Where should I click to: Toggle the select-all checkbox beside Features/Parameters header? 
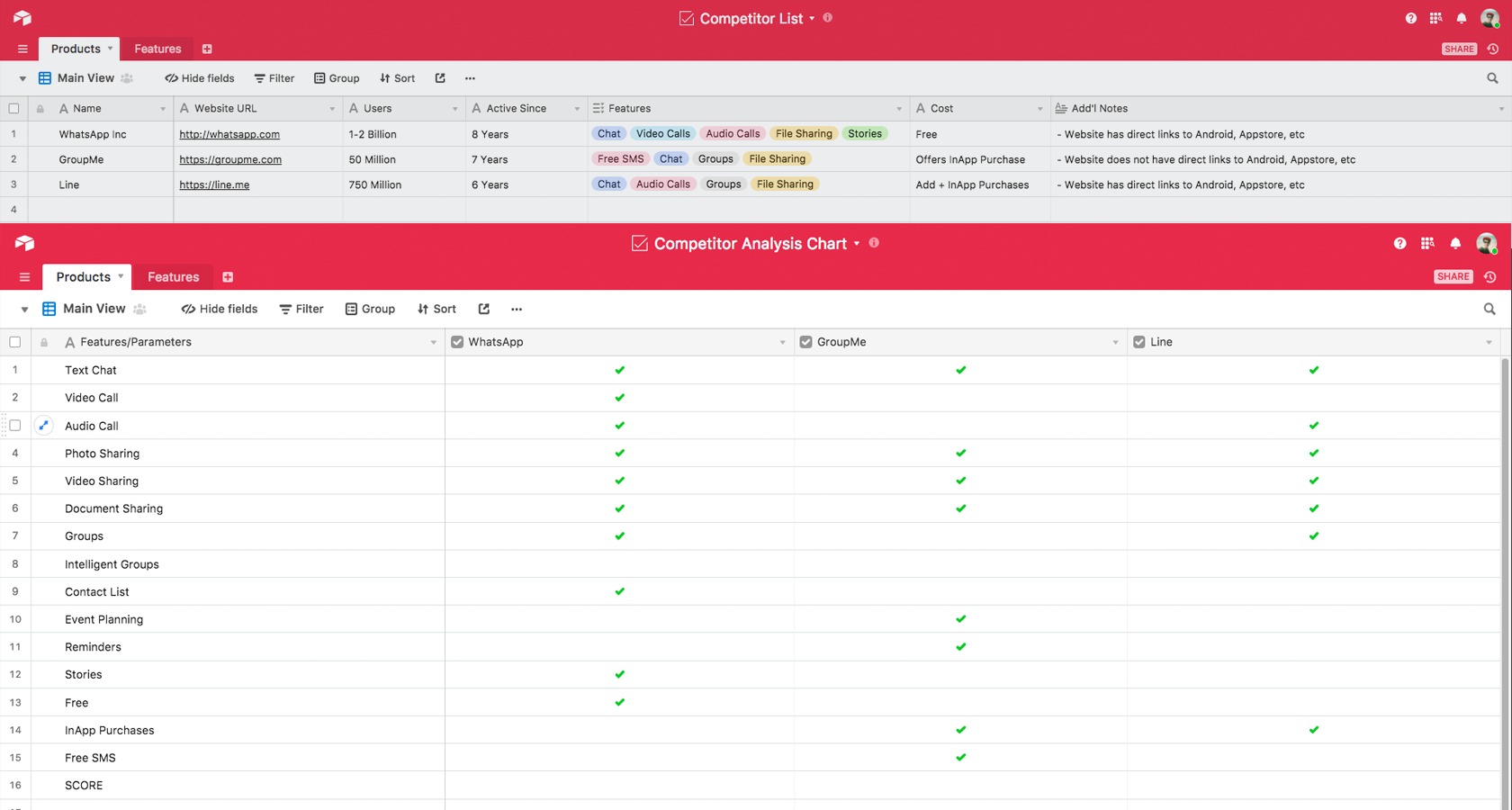coord(15,342)
